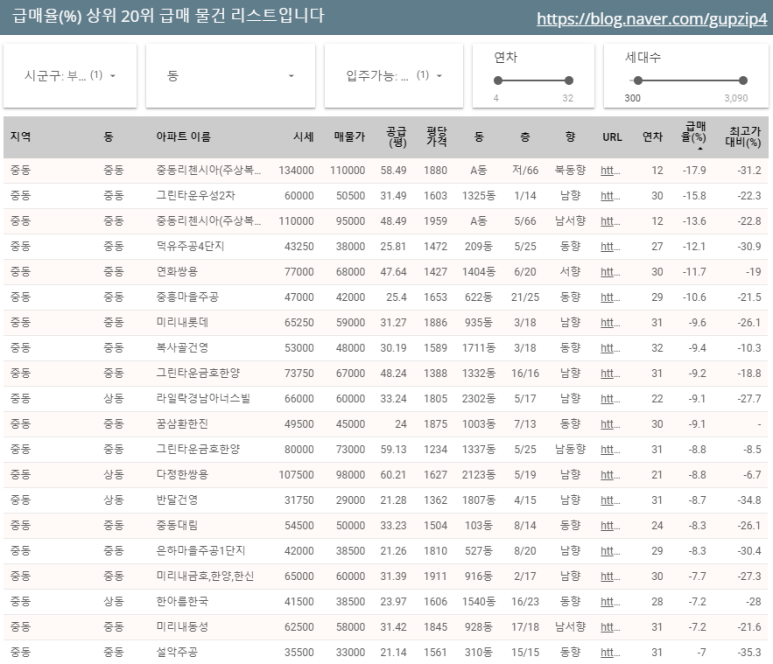Open URL link for 한아름한국 row
The image size is (773, 664).
[x=610, y=602]
